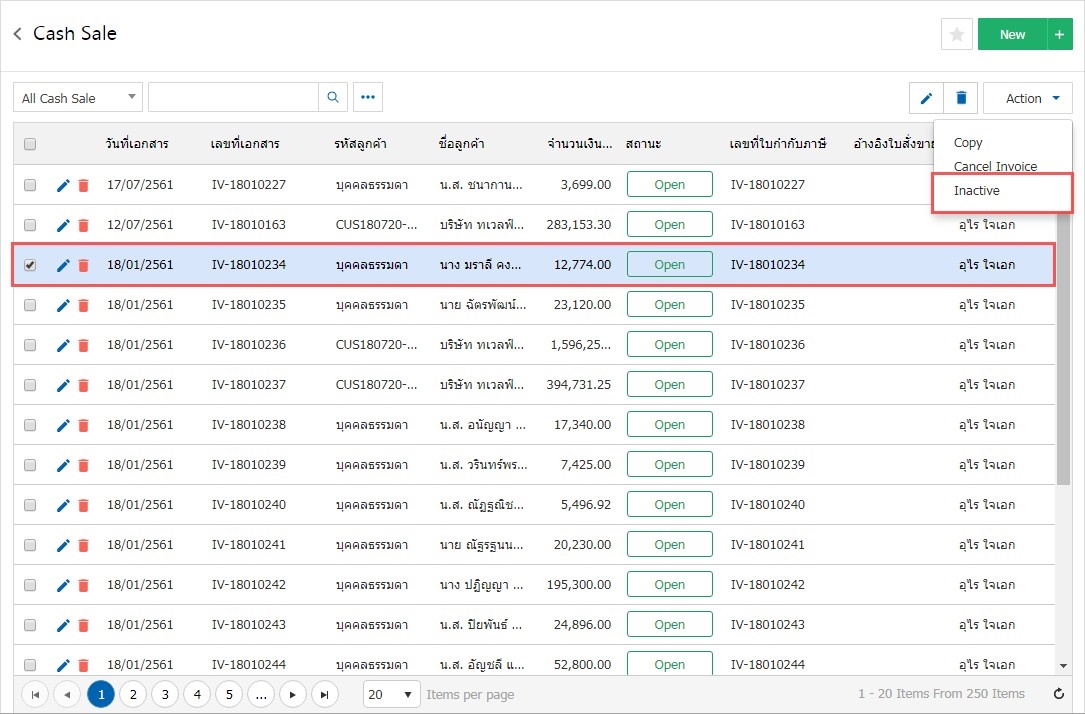Viewport: 1085px width, 714px height.
Task: Open the New plus dropdown
Action: [x=1059, y=34]
